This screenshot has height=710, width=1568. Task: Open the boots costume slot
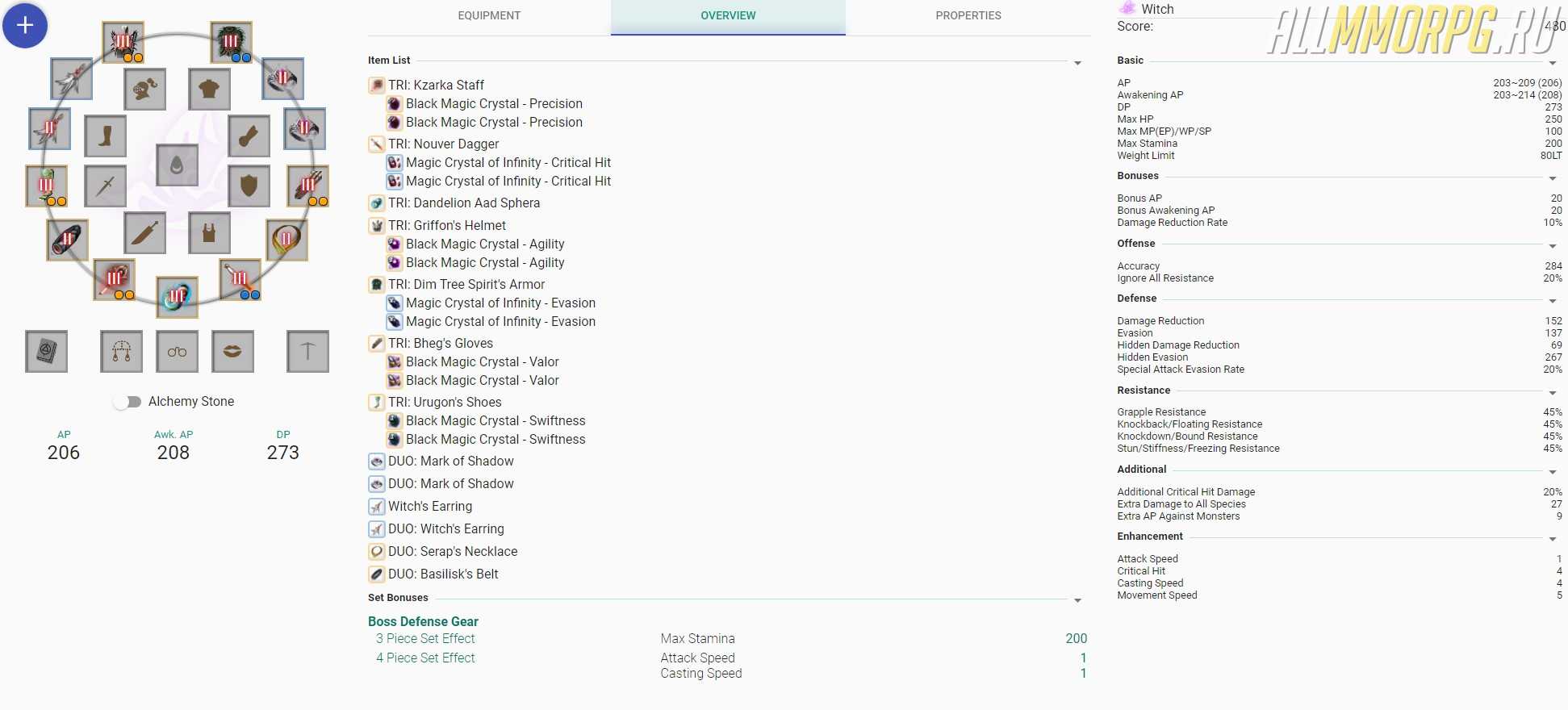click(106, 136)
